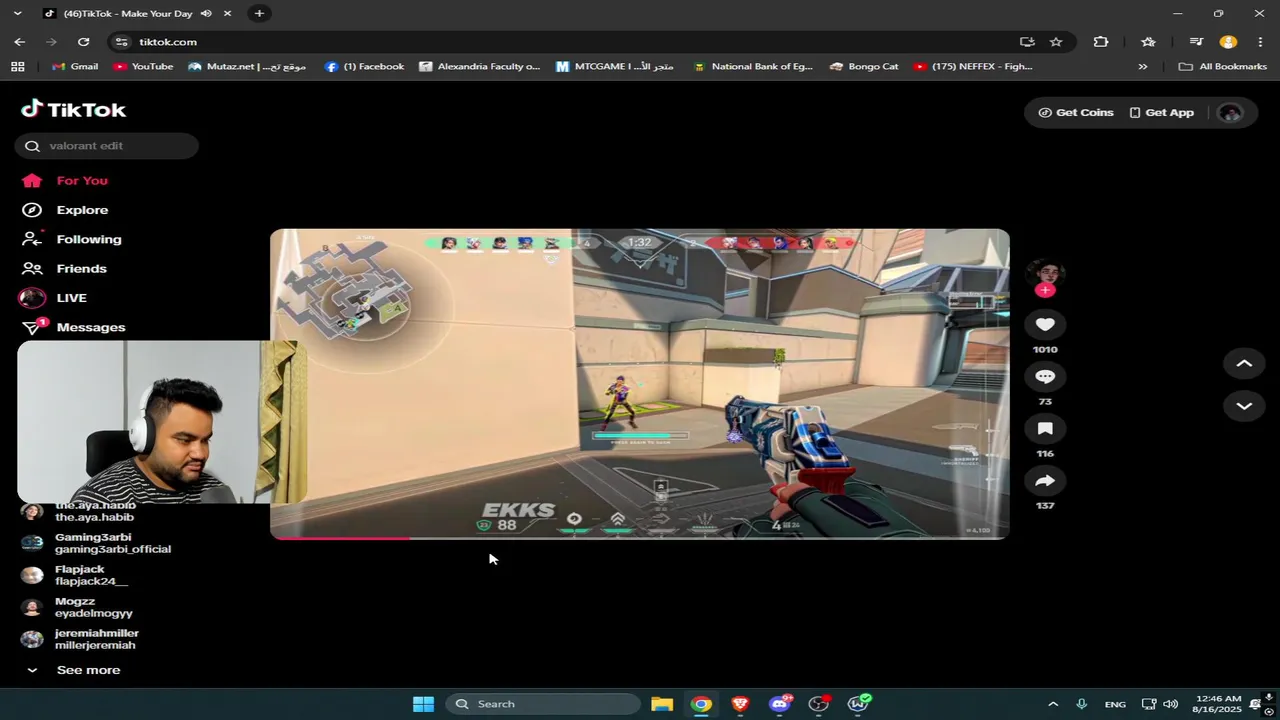The height and width of the screenshot is (720, 1280).
Task: Open the Gmail bookmark
Action: pos(75,67)
